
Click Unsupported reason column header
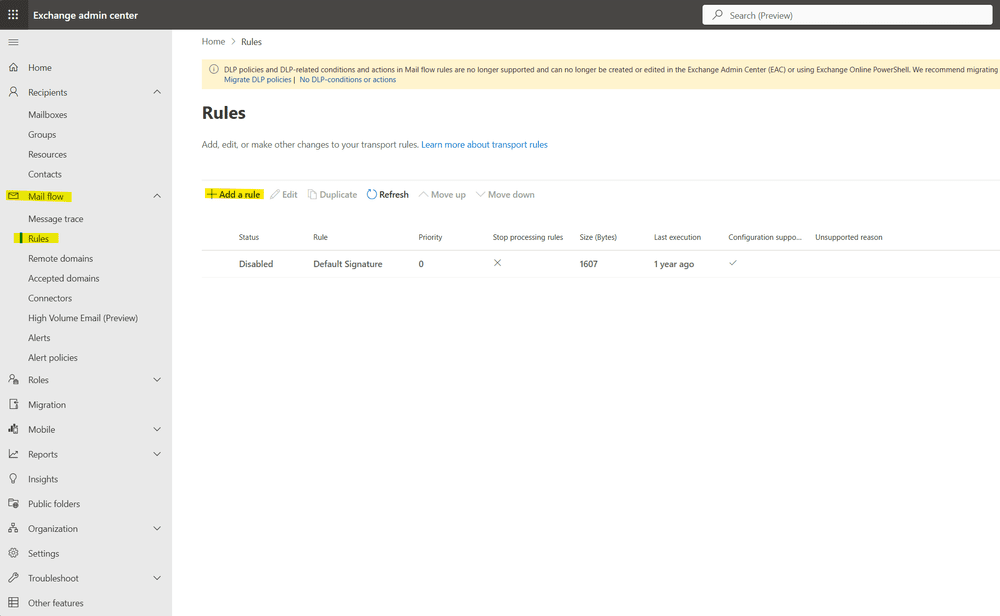[x=849, y=237]
